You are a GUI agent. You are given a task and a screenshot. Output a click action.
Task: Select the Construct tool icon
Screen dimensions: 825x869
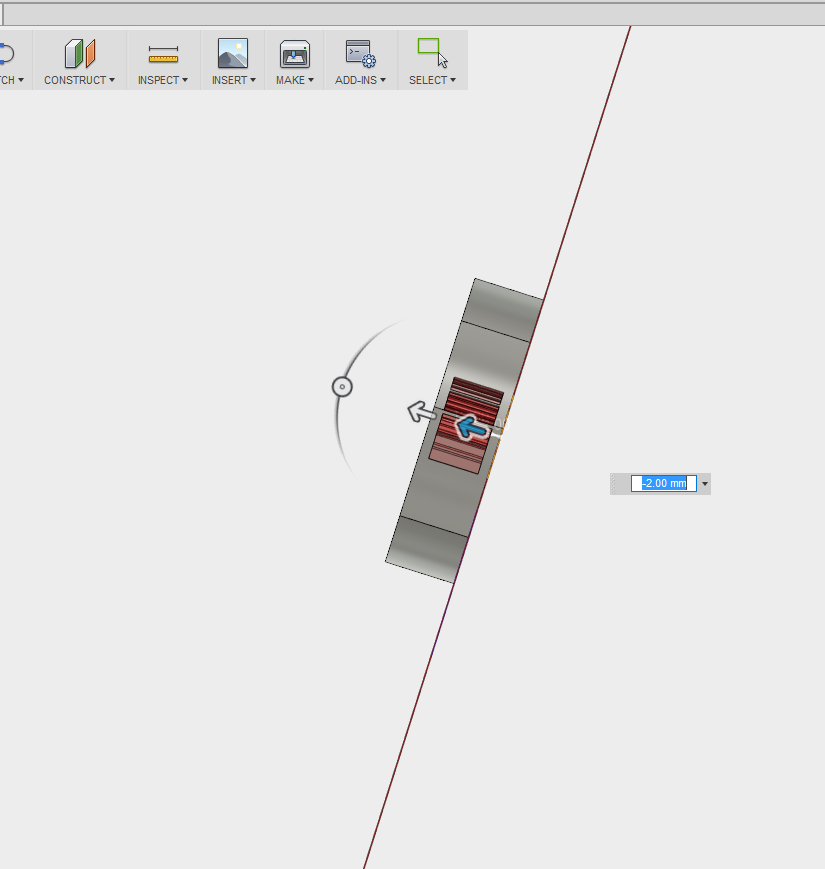coord(79,52)
